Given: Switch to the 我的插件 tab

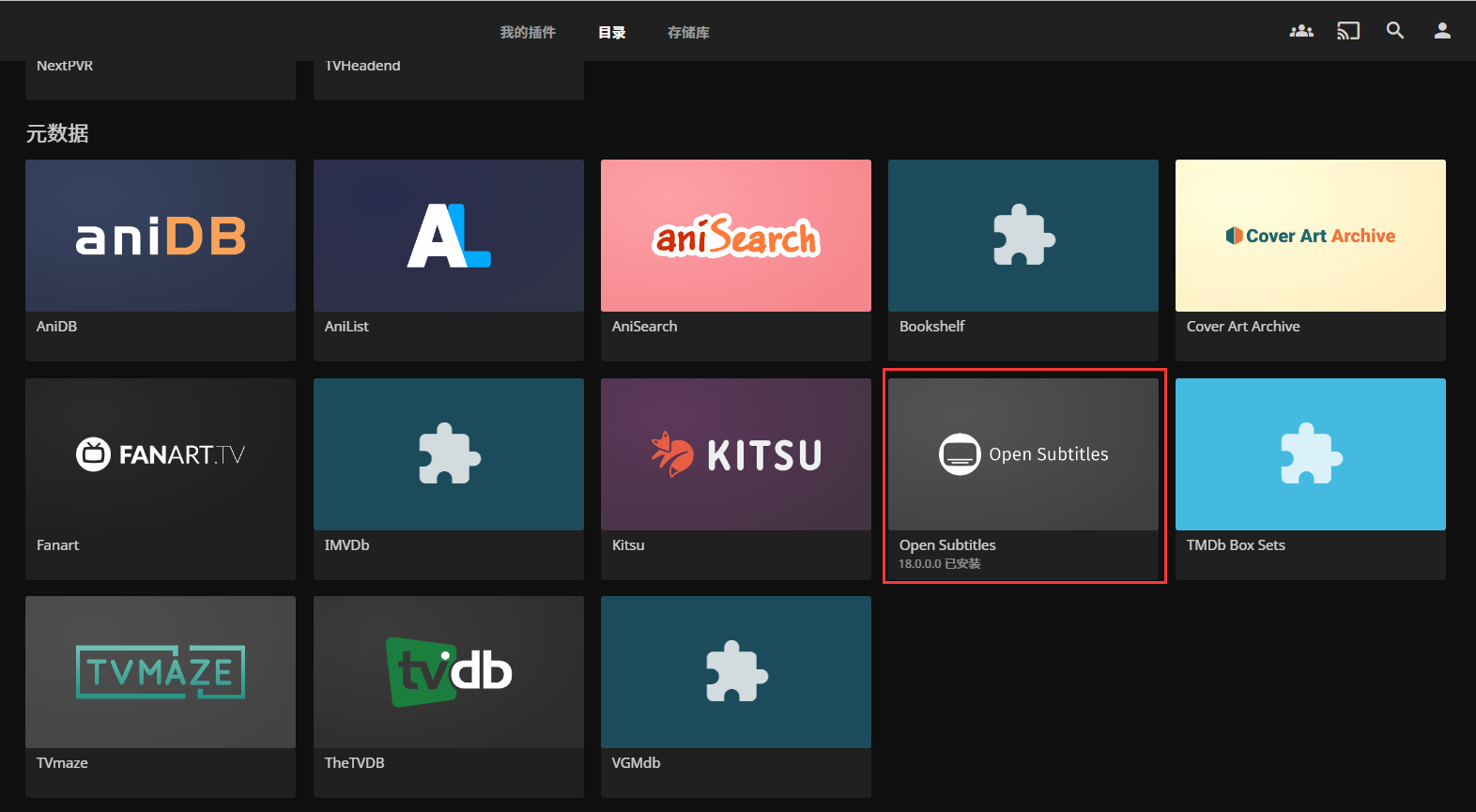Looking at the screenshot, I should pyautogui.click(x=528, y=33).
